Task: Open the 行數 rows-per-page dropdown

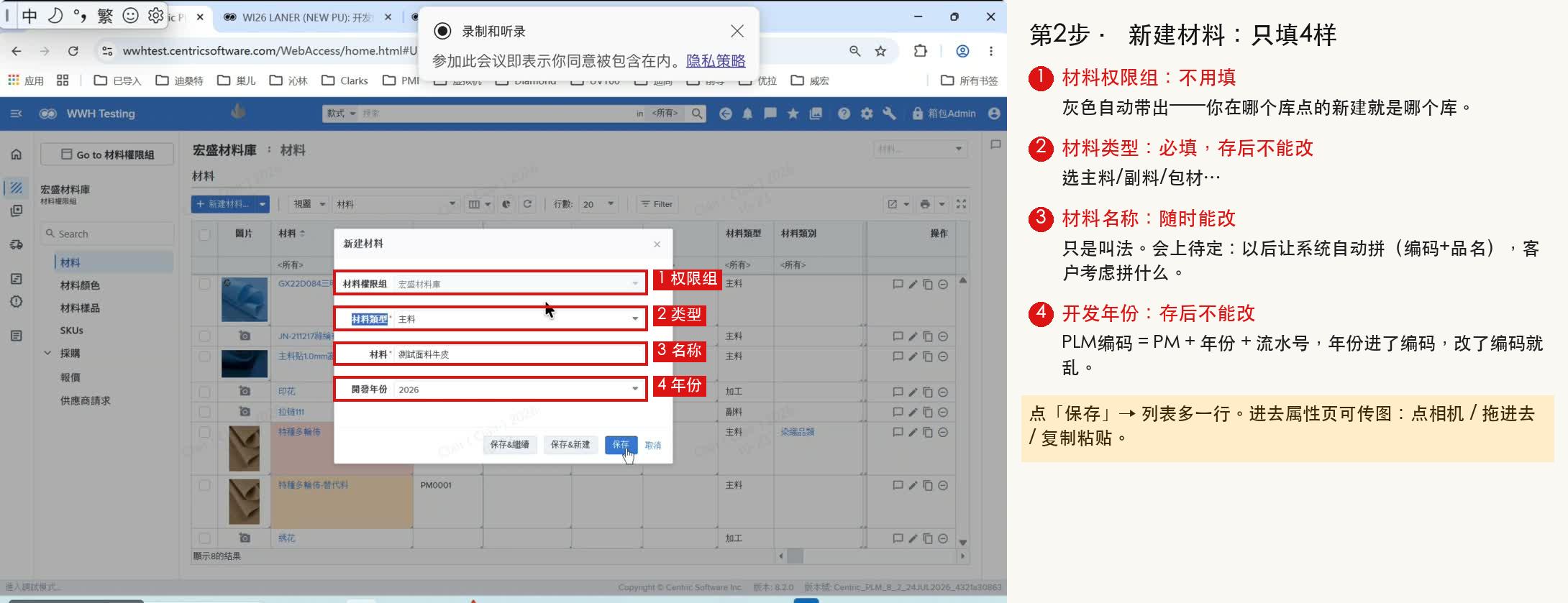Action: click(x=598, y=204)
